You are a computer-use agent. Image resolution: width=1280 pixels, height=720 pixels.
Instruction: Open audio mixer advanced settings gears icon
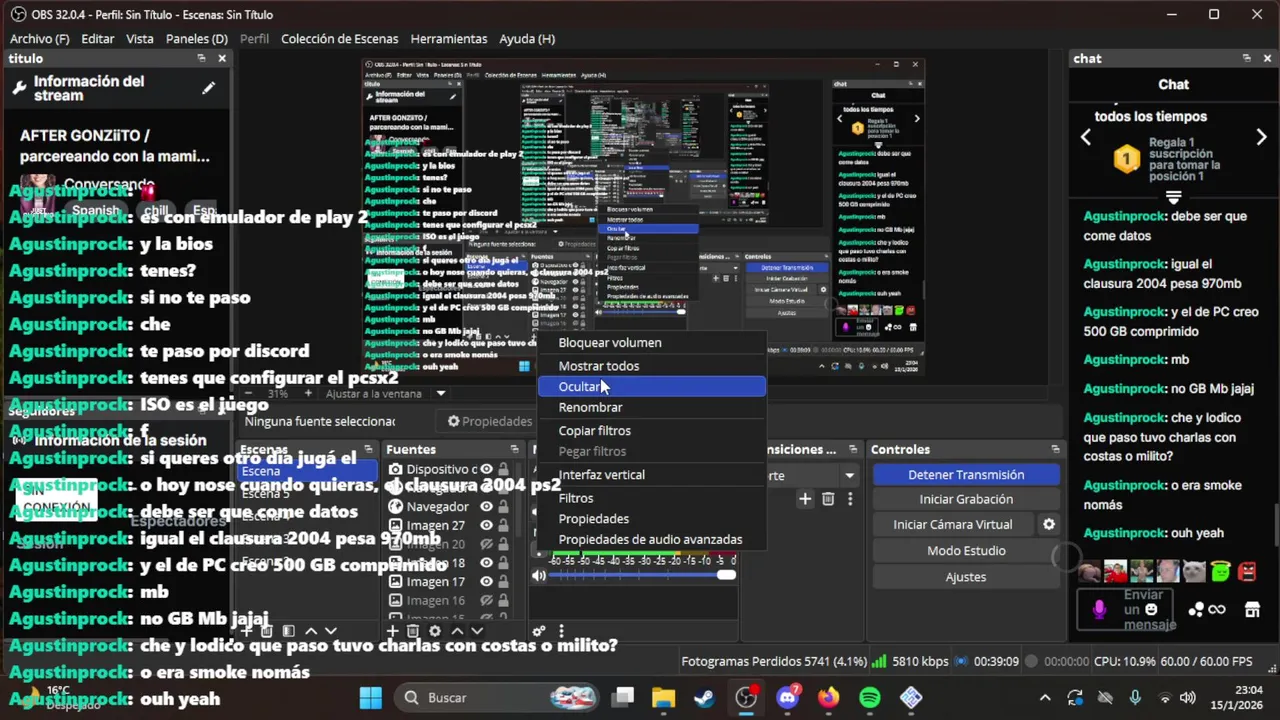point(539,631)
